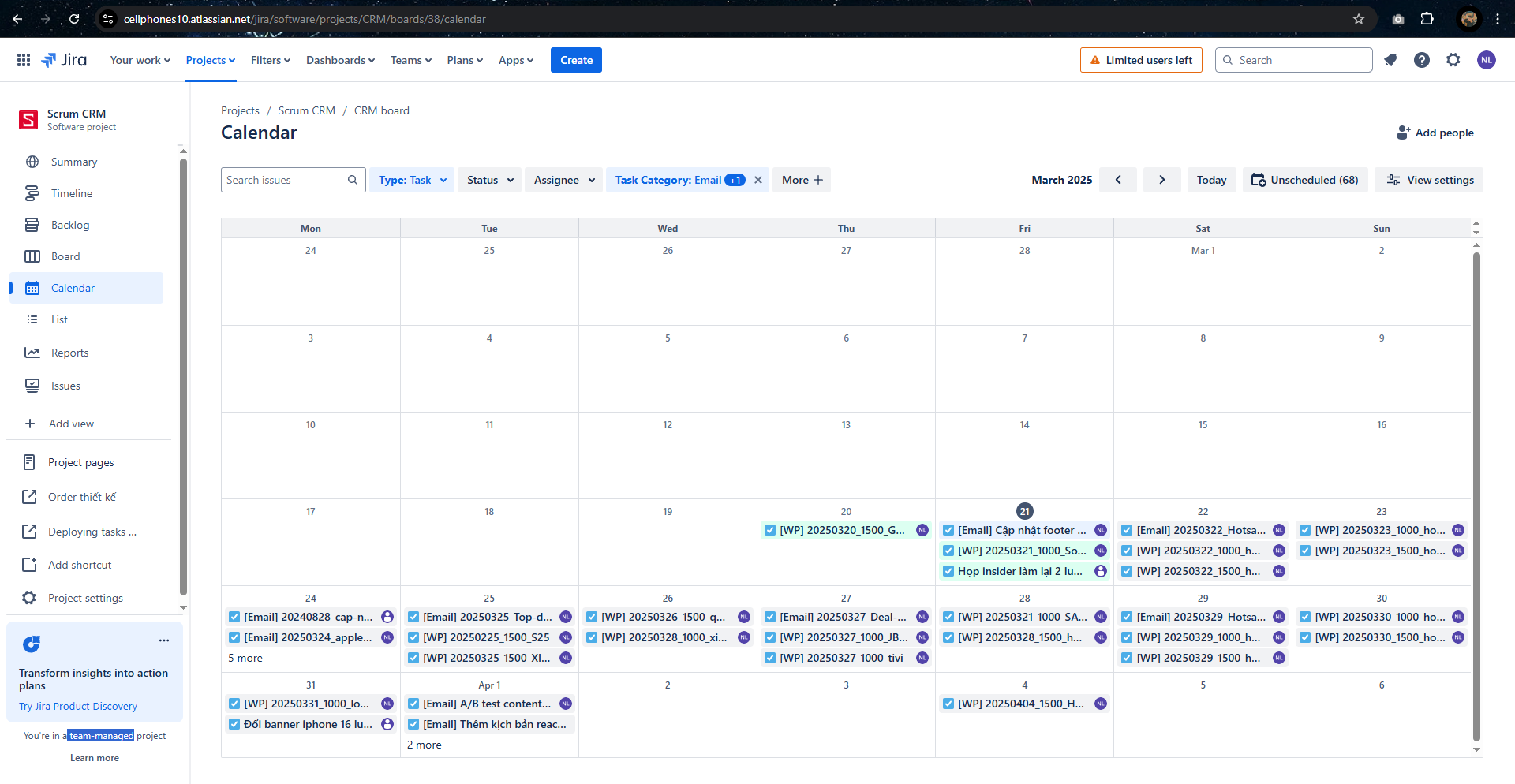Open Backlog in the sidebar
Image resolution: width=1515 pixels, height=784 pixels.
click(87, 225)
